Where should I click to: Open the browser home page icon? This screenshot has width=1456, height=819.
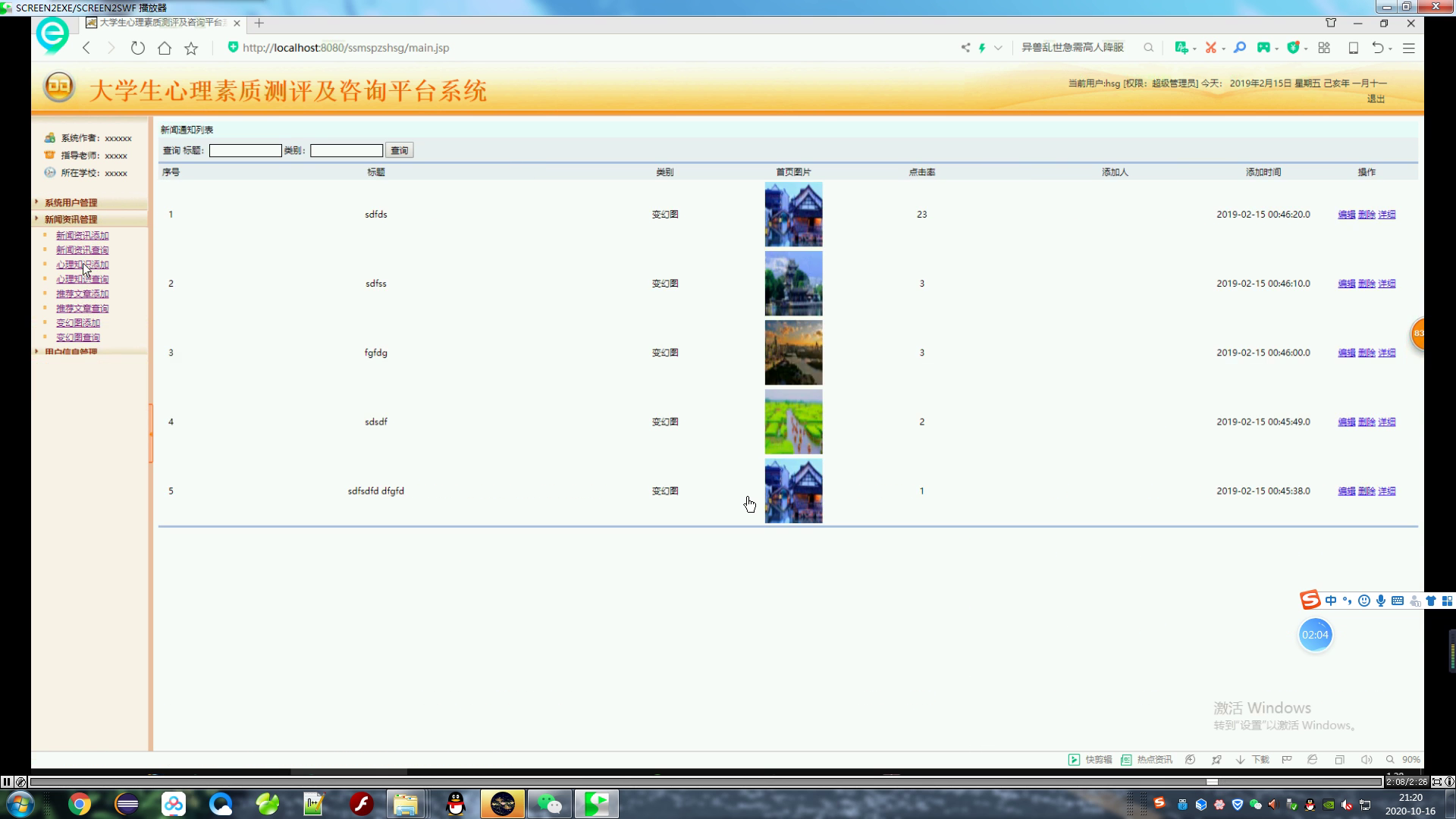coord(165,48)
